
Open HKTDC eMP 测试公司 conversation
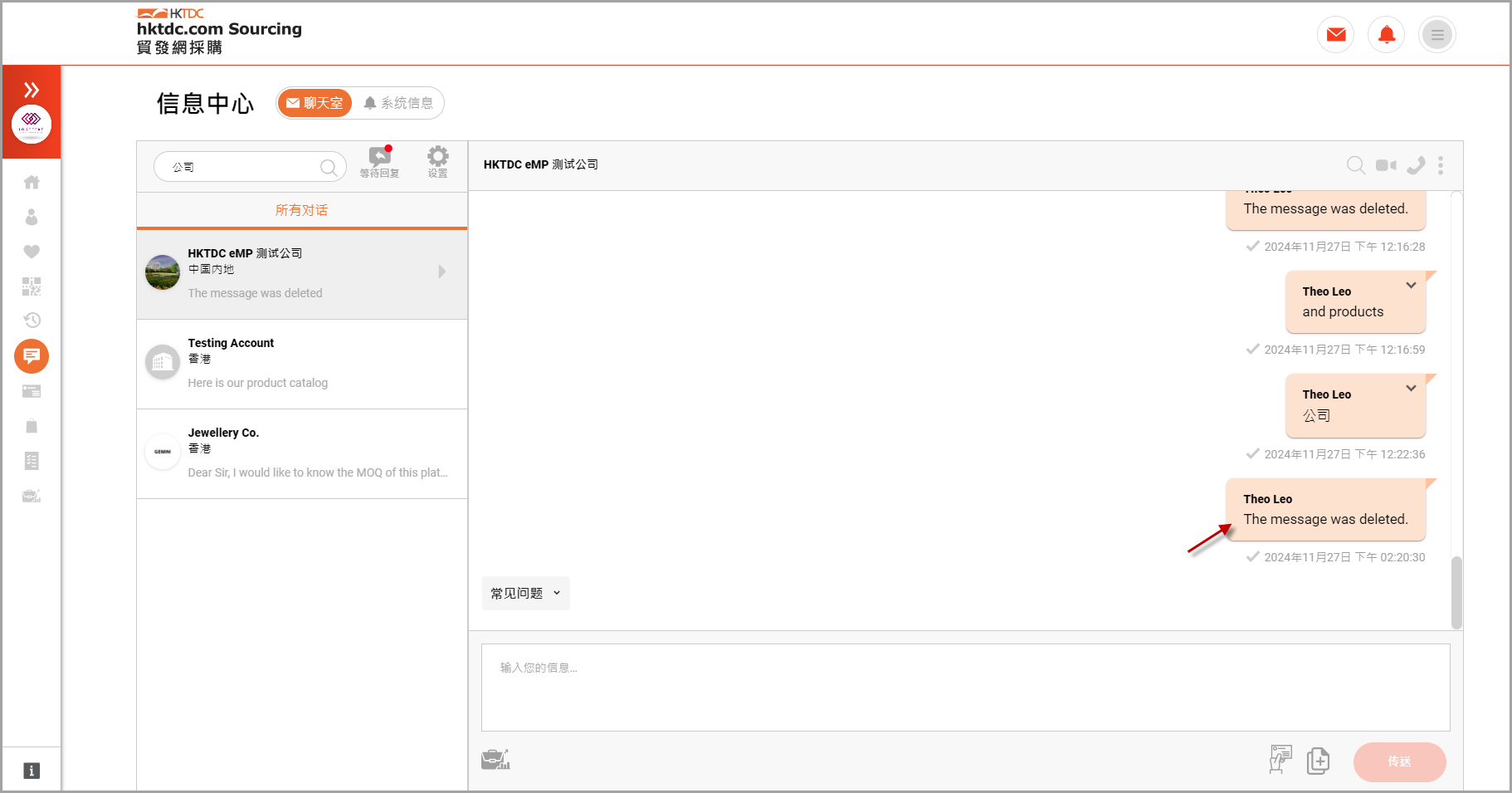coord(302,273)
